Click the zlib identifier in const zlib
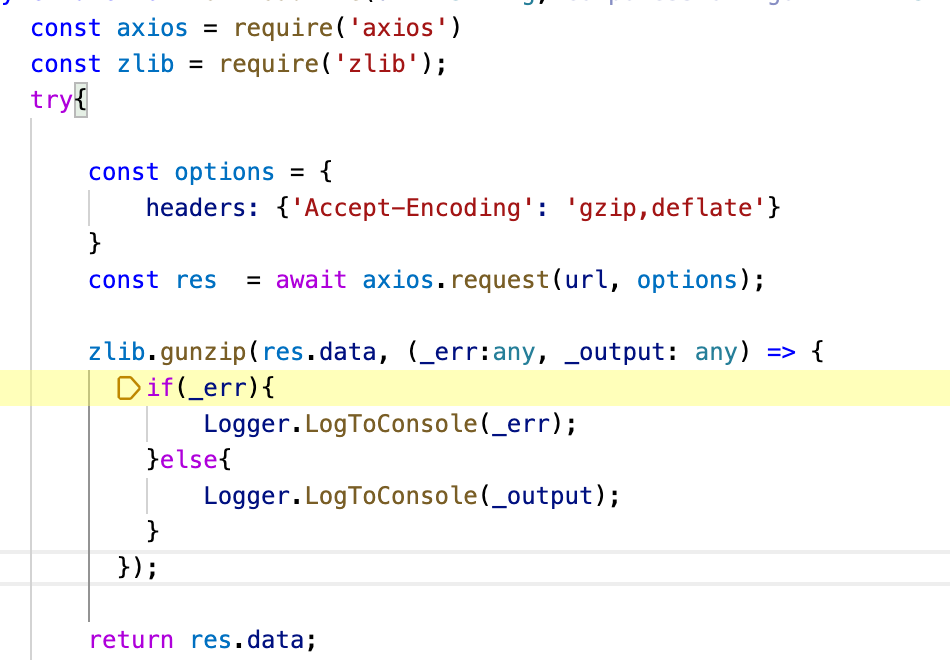Viewport: 950px width, 660px height. [145, 64]
